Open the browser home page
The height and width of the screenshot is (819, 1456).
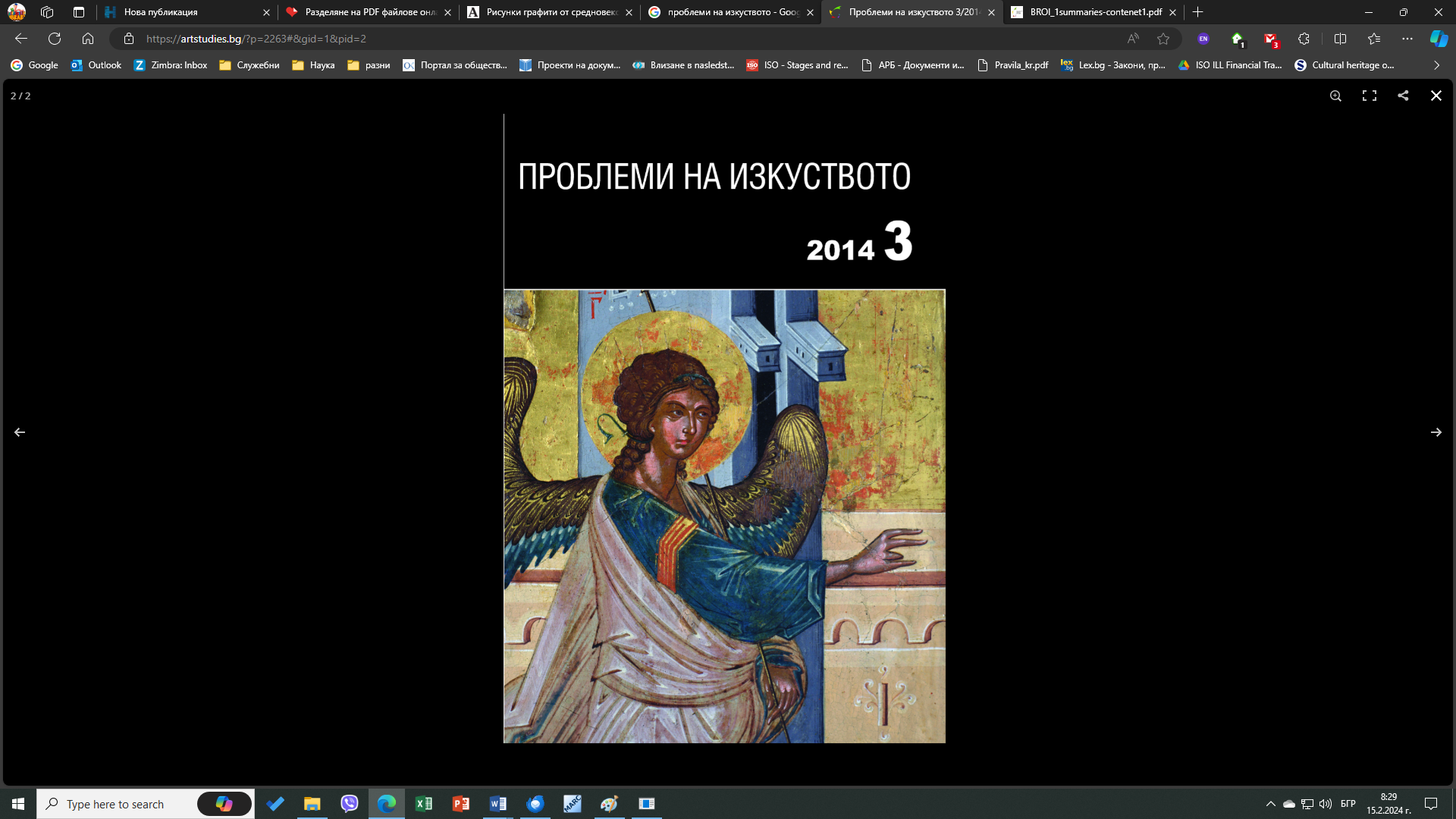pos(88,39)
